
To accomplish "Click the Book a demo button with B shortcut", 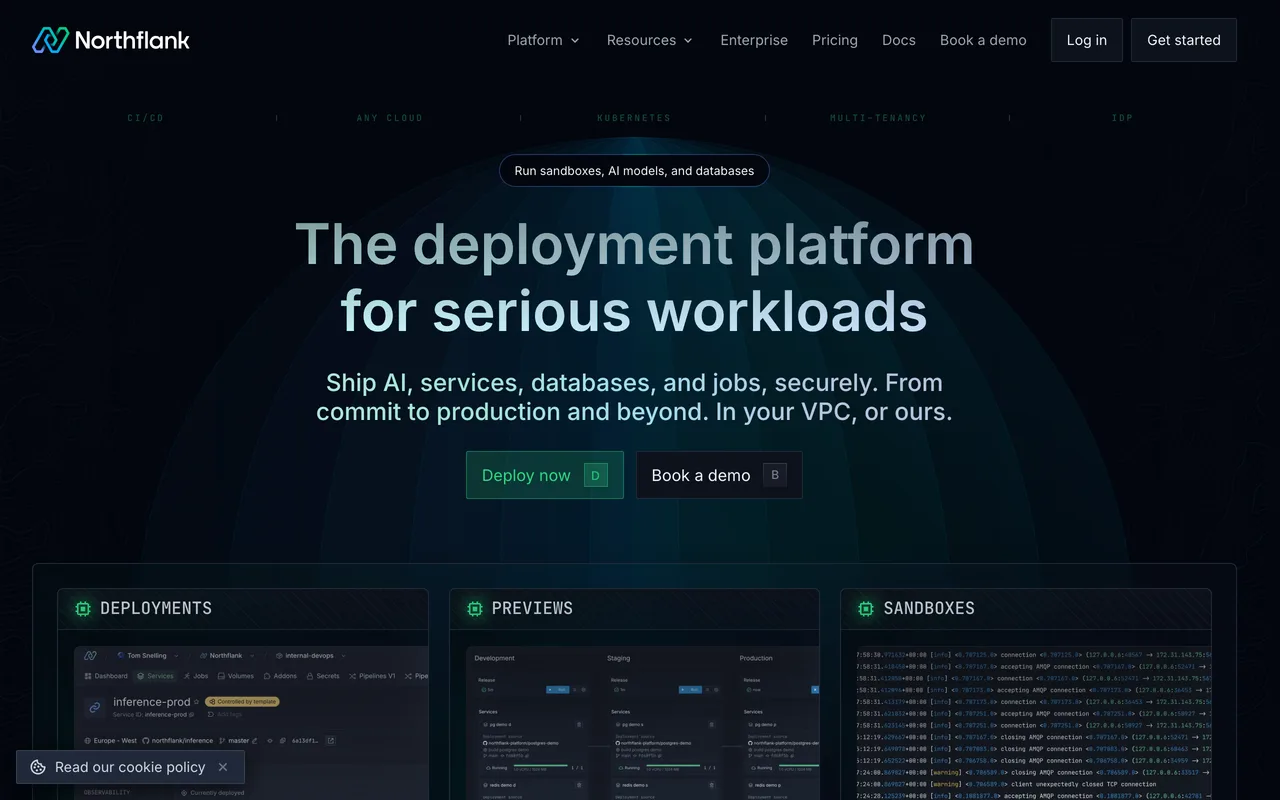I will tap(719, 475).
